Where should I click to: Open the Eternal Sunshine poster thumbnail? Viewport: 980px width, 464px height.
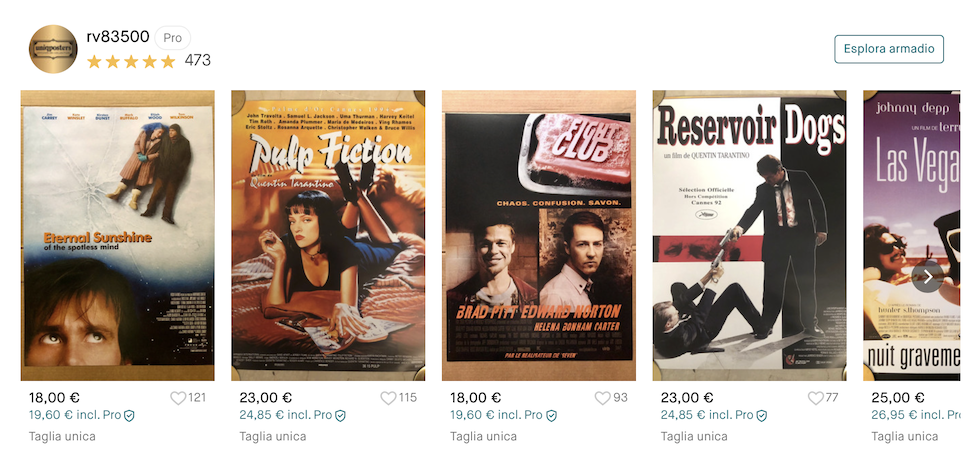[x=118, y=236]
